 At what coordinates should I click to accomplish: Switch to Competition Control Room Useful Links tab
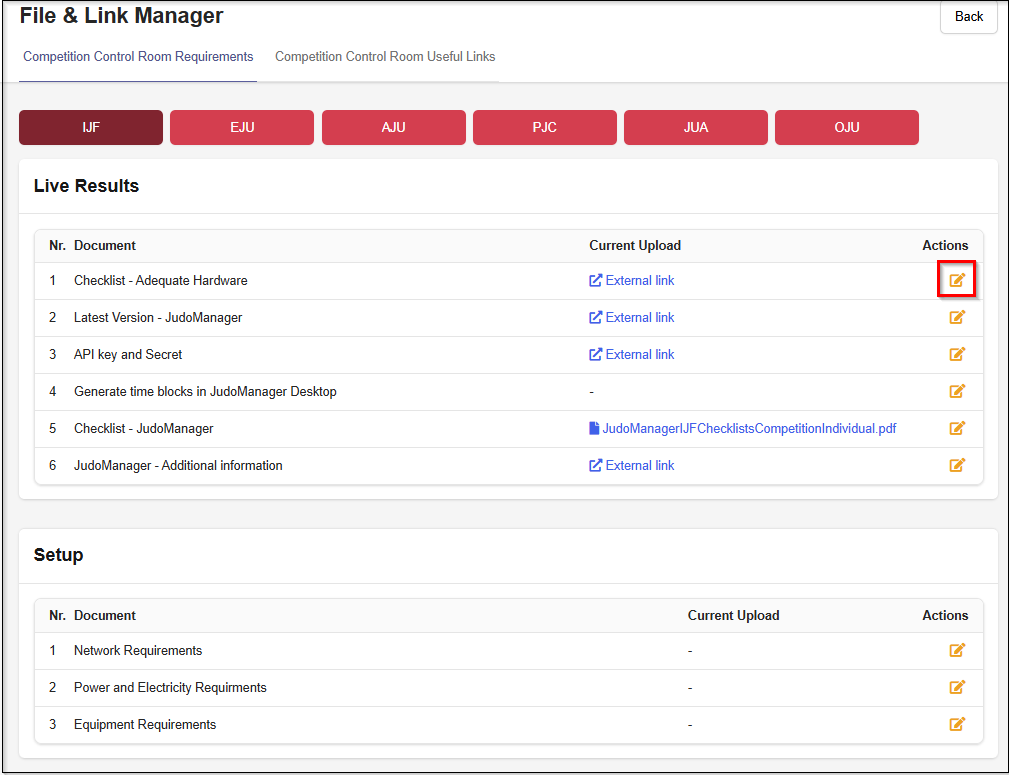[385, 57]
